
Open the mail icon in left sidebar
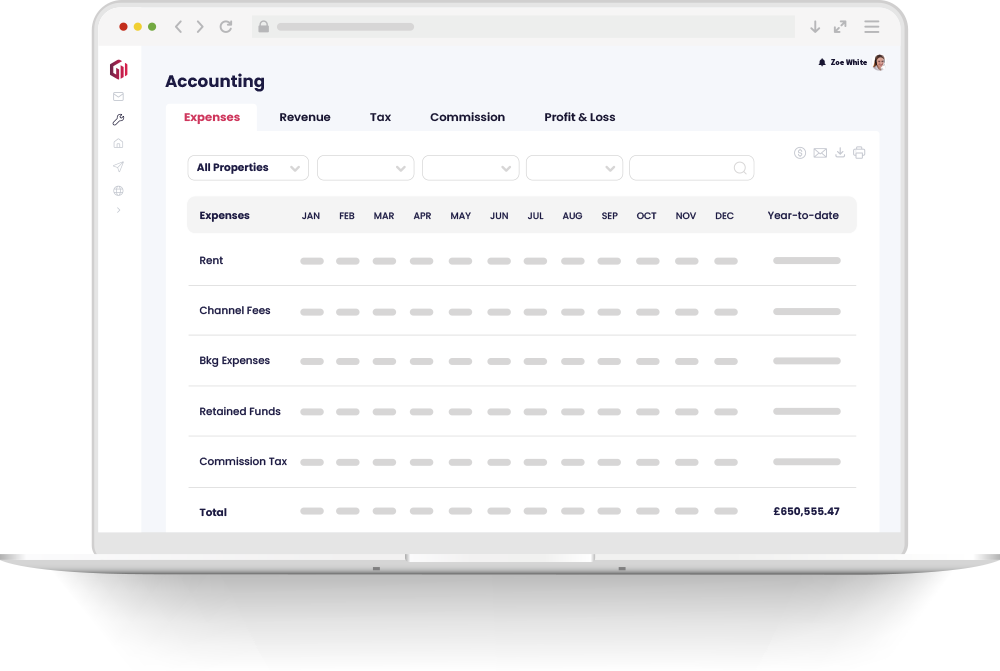click(118, 97)
